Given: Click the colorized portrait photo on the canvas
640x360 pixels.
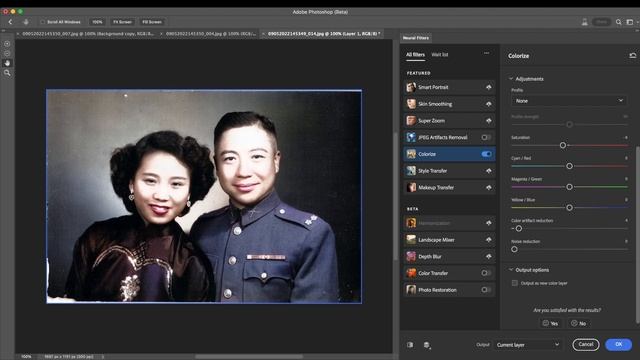Looking at the screenshot, I should 204,196.
